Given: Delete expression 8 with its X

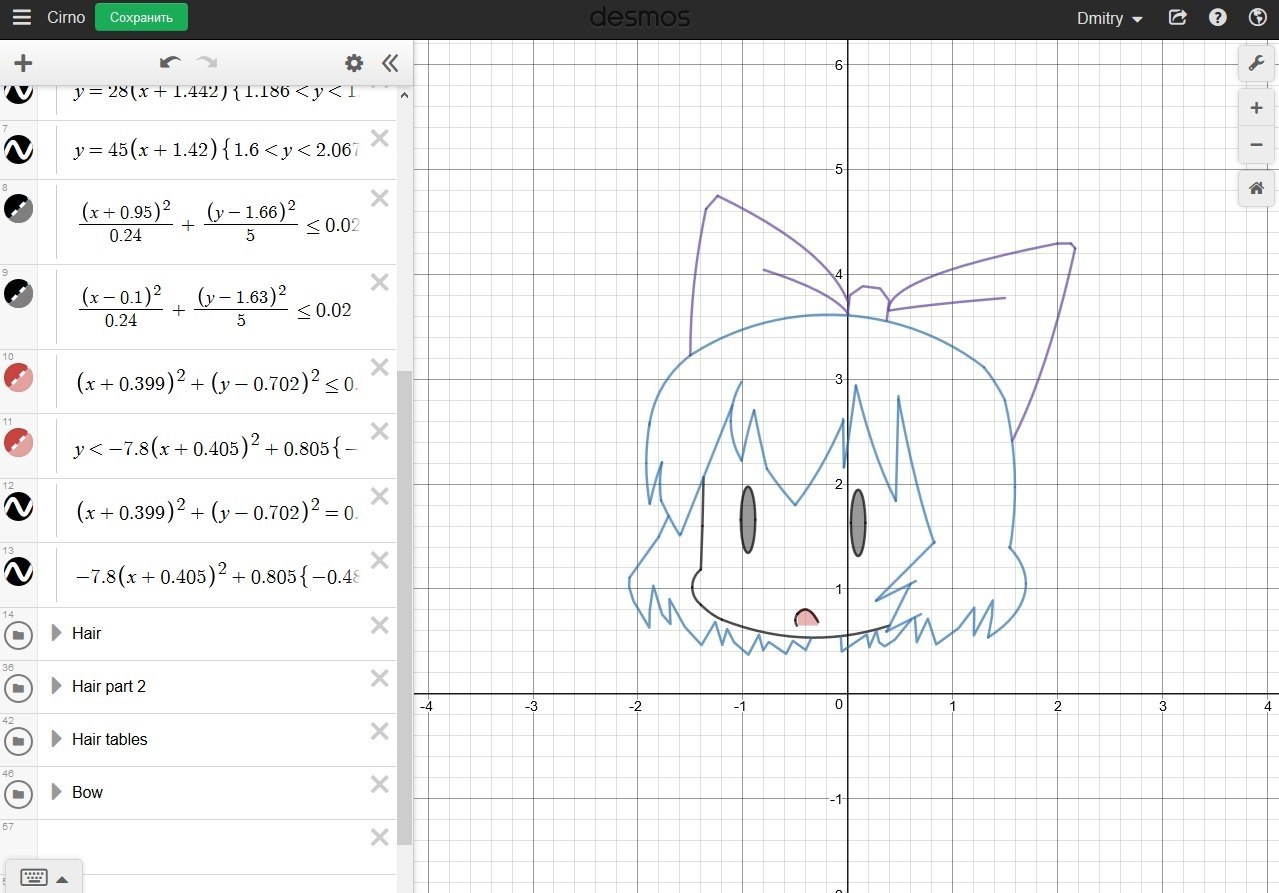Looking at the screenshot, I should pos(380,198).
